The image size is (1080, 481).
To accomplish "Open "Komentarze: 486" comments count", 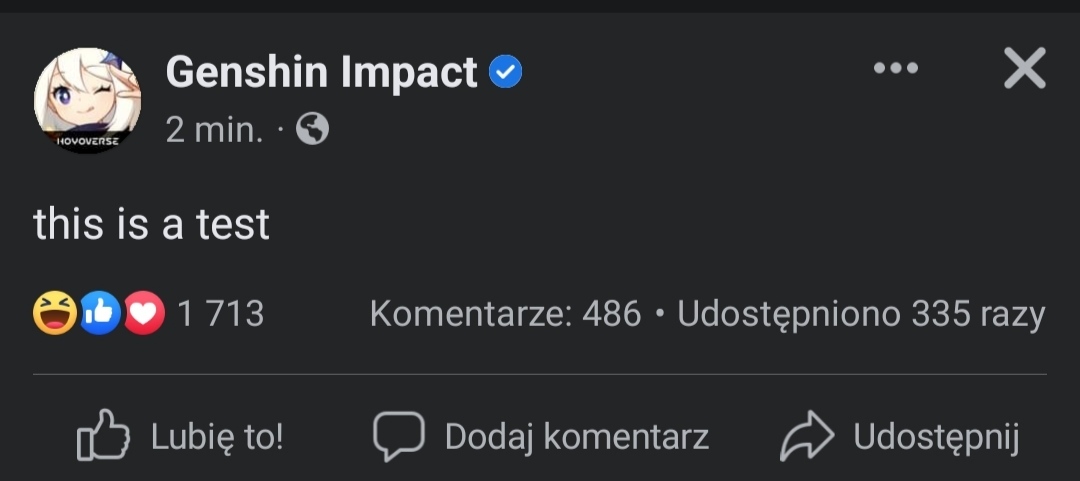I will click(x=505, y=314).
